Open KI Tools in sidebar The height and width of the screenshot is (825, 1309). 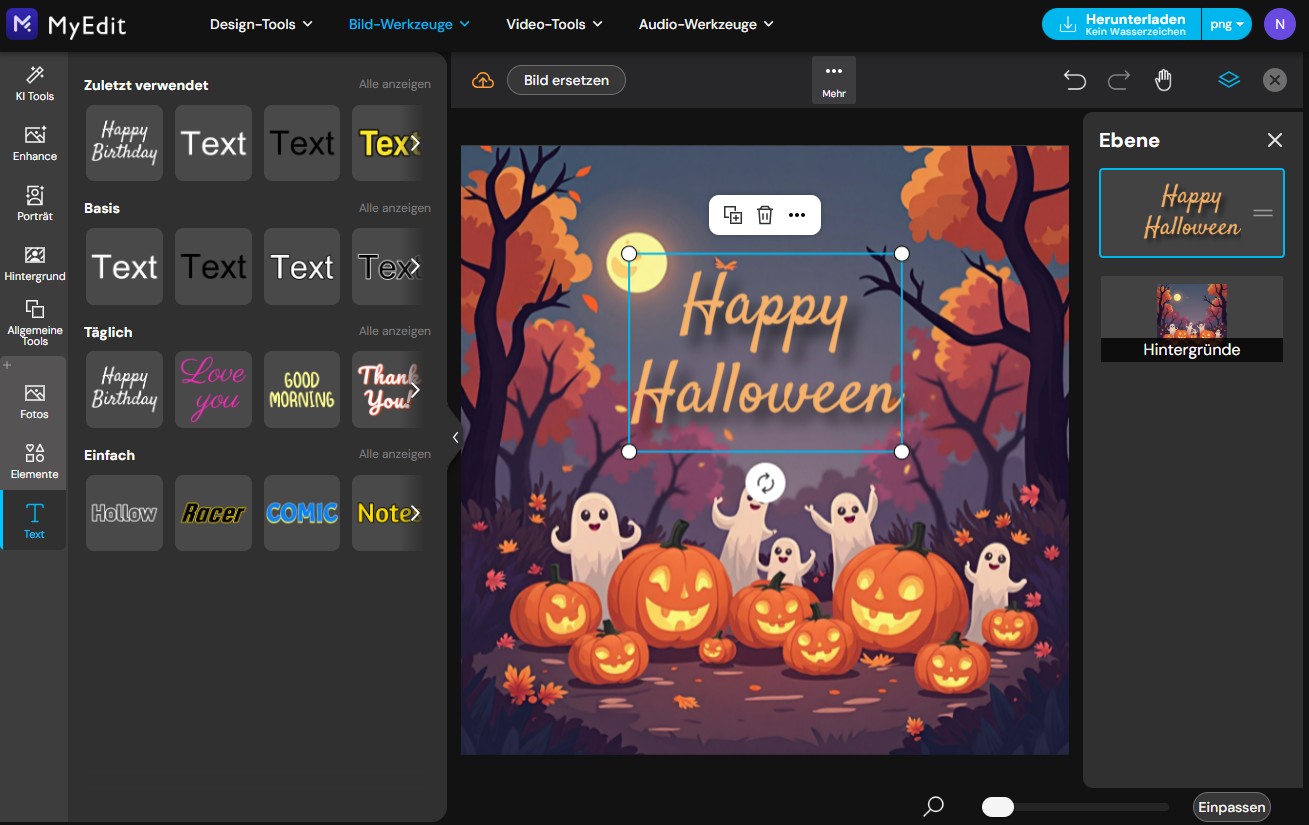pyautogui.click(x=35, y=83)
